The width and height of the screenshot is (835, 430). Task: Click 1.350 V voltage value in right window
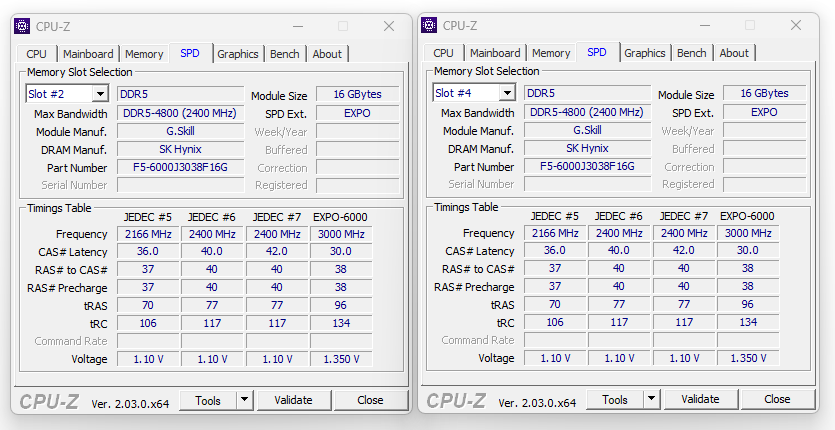coord(748,358)
